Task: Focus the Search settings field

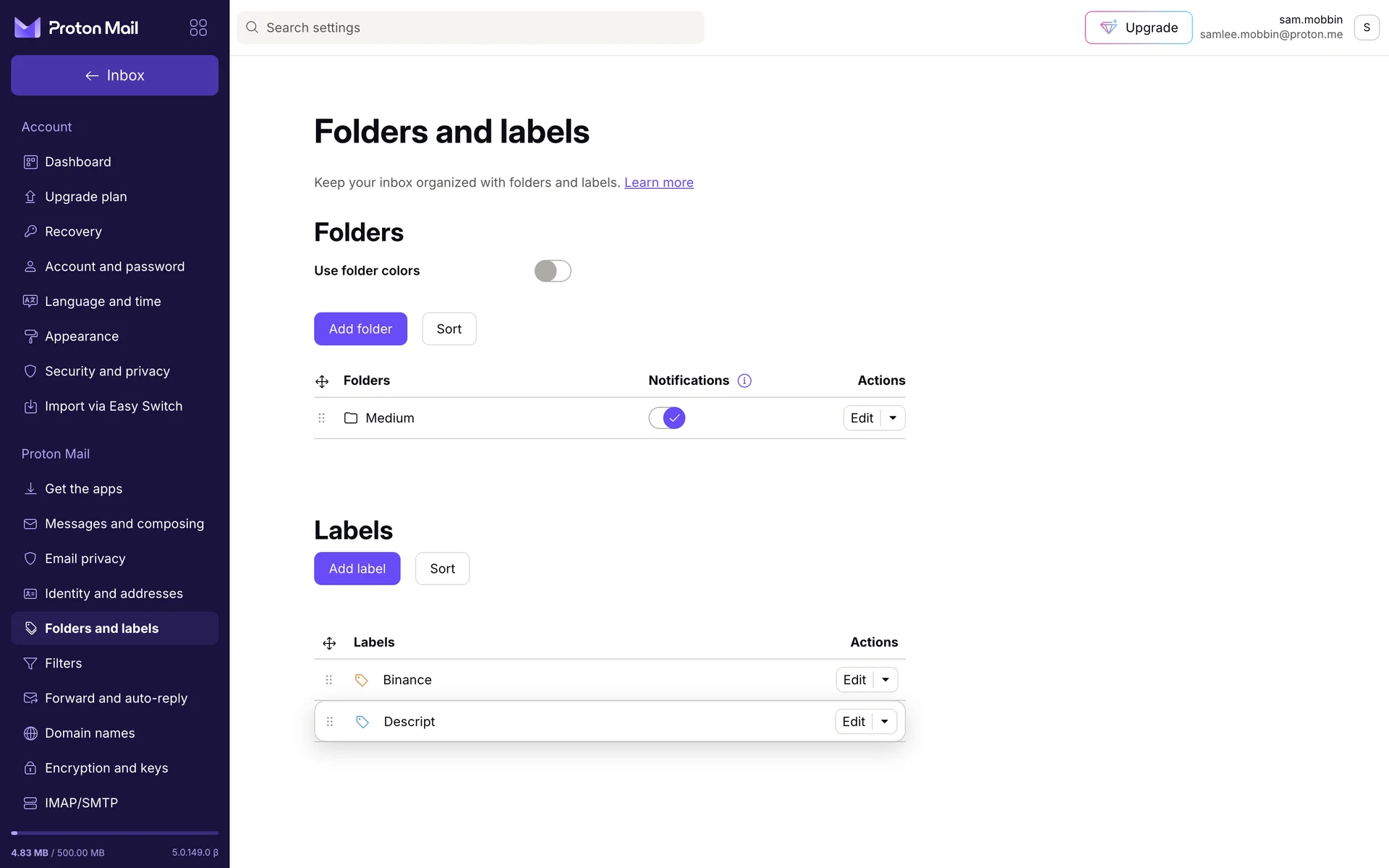Action: 470,27
